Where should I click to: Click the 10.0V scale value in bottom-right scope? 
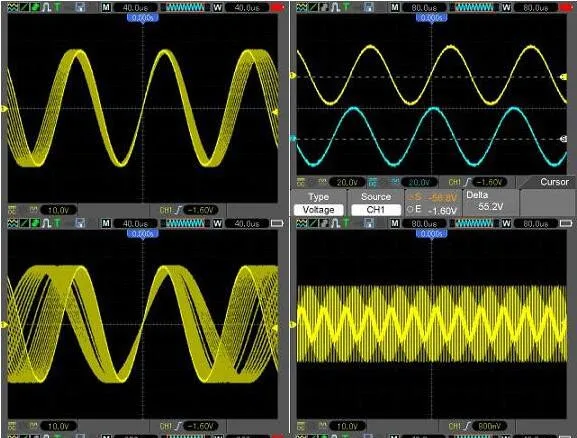click(347, 426)
